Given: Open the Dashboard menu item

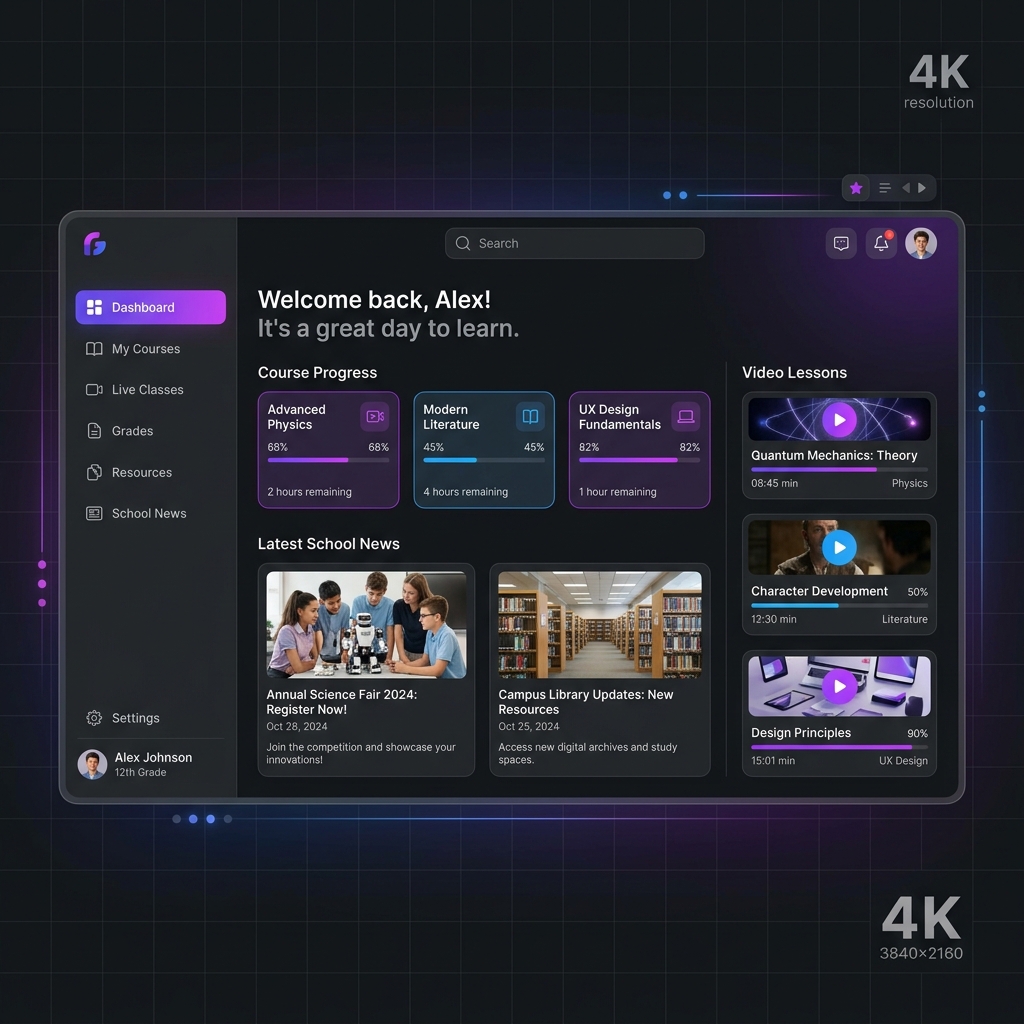Looking at the screenshot, I should click(151, 307).
